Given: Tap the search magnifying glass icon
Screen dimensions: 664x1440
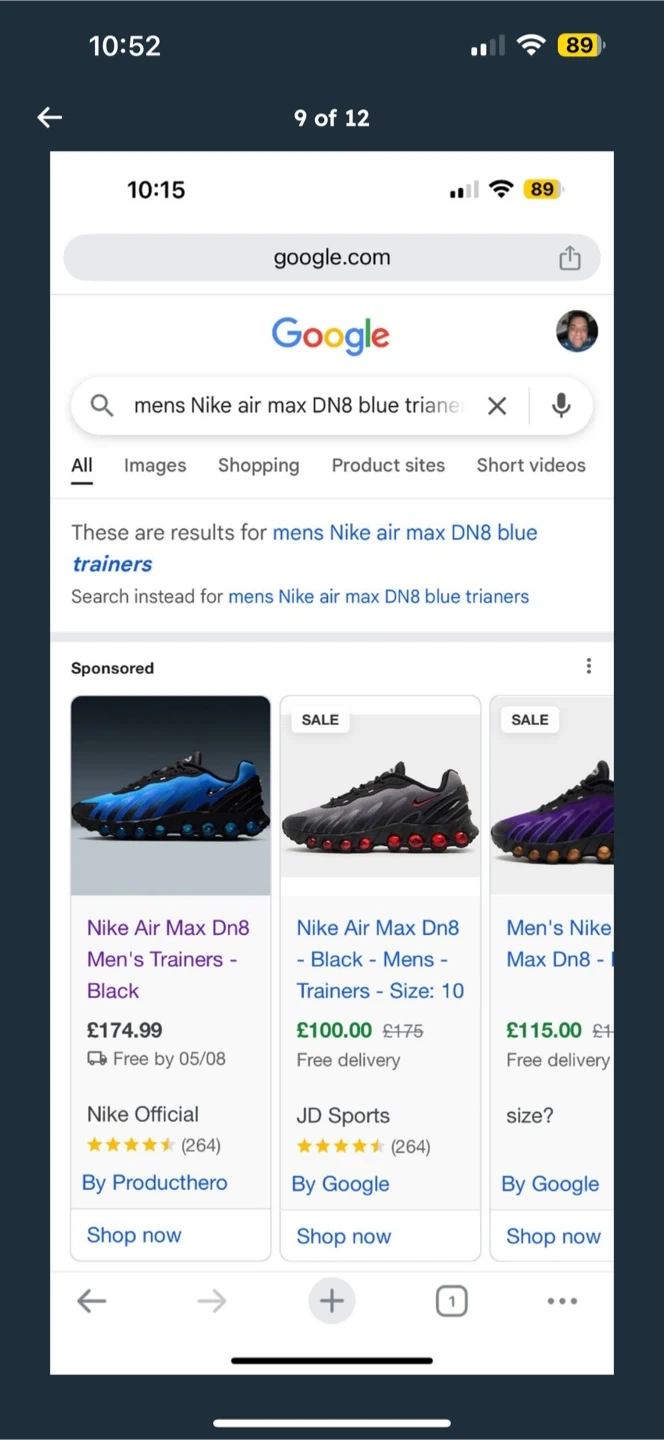Looking at the screenshot, I should point(102,406).
